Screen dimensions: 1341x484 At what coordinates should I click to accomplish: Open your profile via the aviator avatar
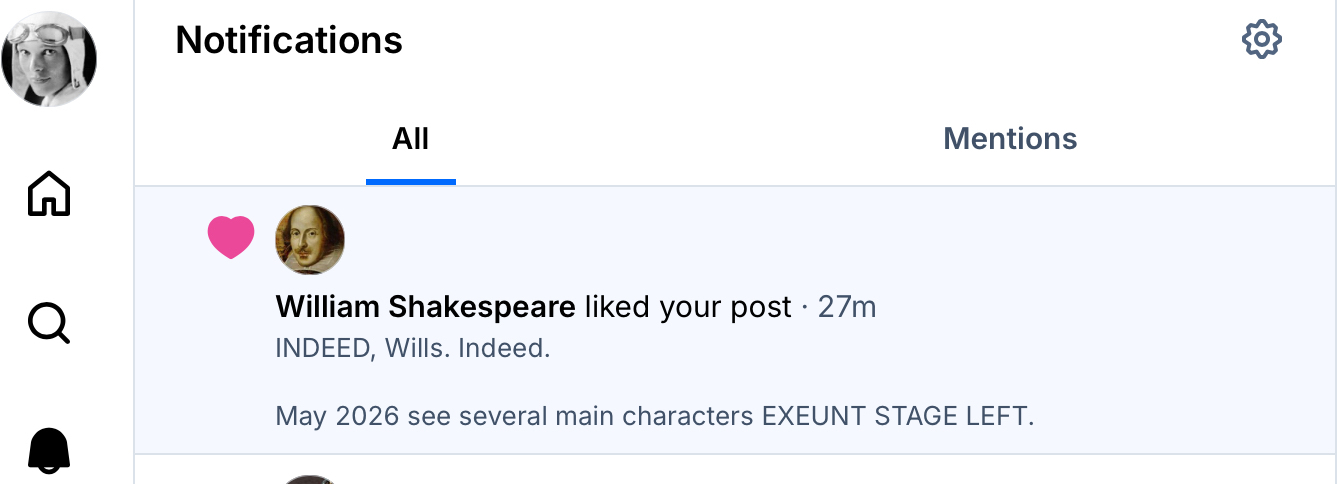(49, 59)
